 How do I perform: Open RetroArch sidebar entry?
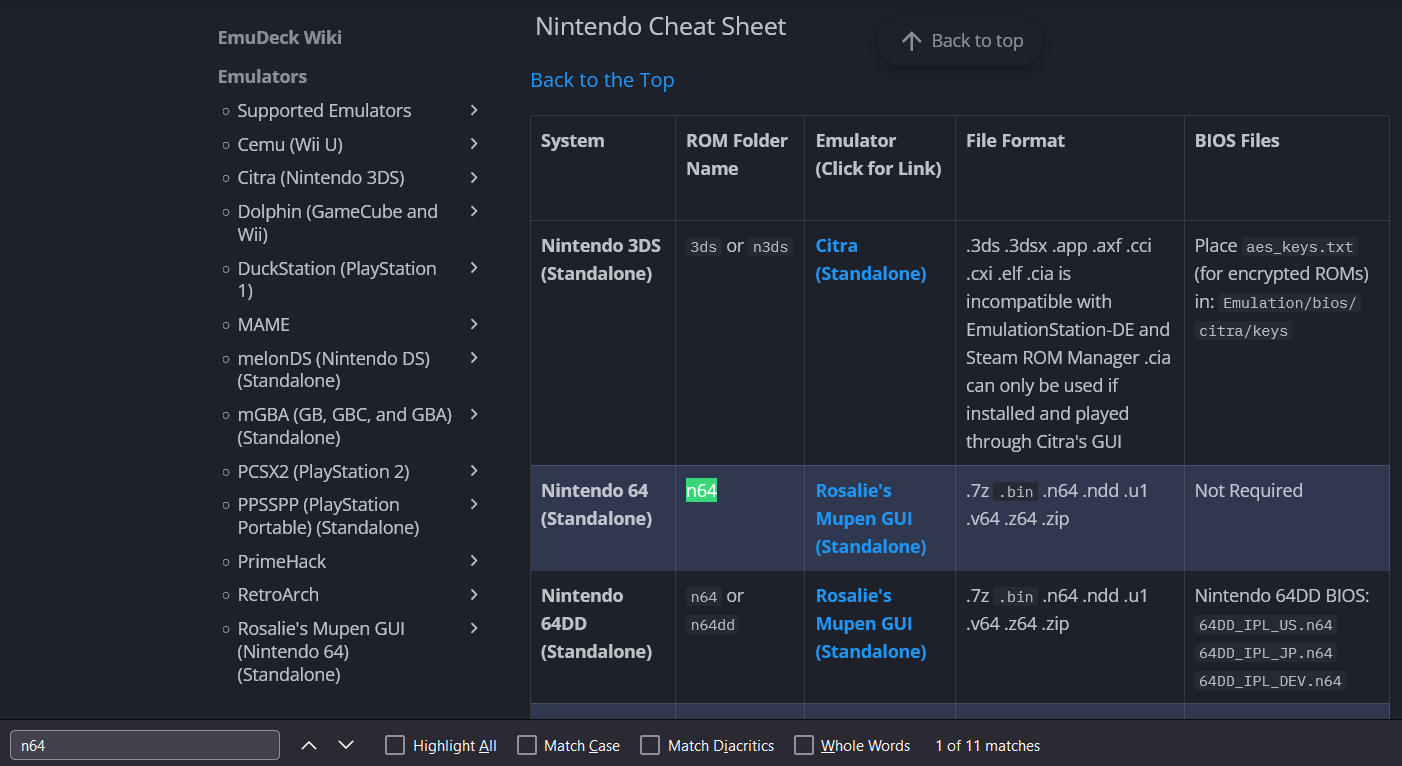click(278, 594)
